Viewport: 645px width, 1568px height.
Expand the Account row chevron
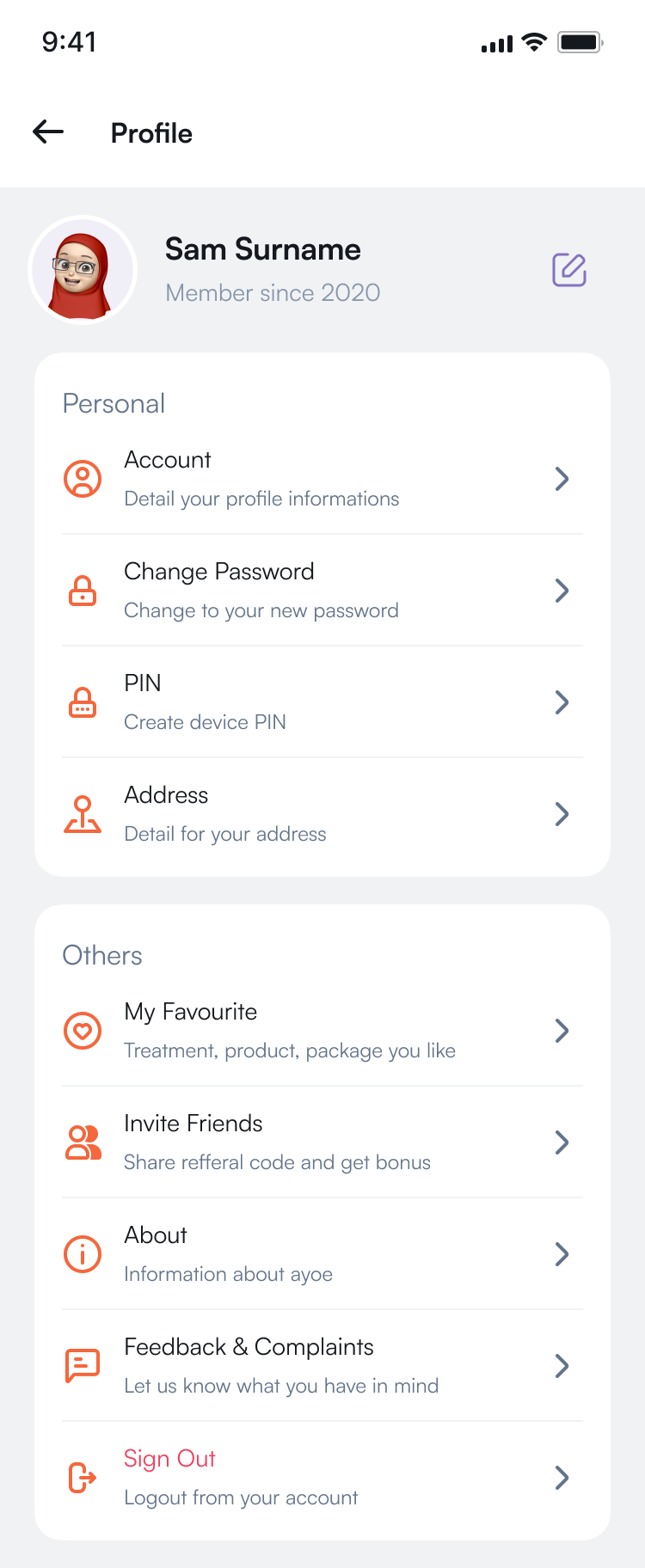tap(562, 479)
